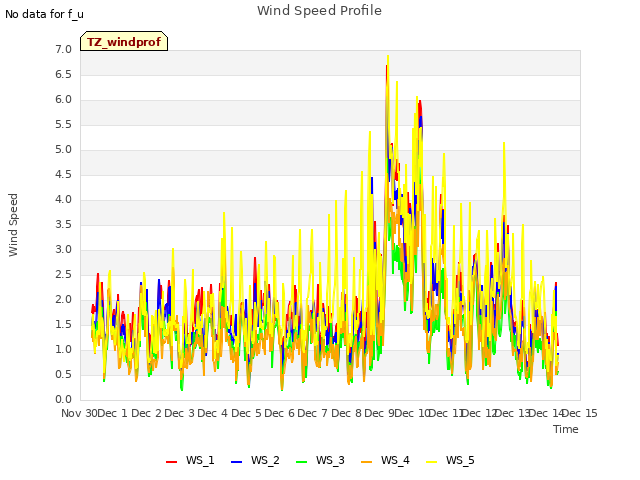Image resolution: width=640 pixels, height=480 pixels.
Task: Click the 3.5 y-axis tick label
Action: click(x=63, y=224)
